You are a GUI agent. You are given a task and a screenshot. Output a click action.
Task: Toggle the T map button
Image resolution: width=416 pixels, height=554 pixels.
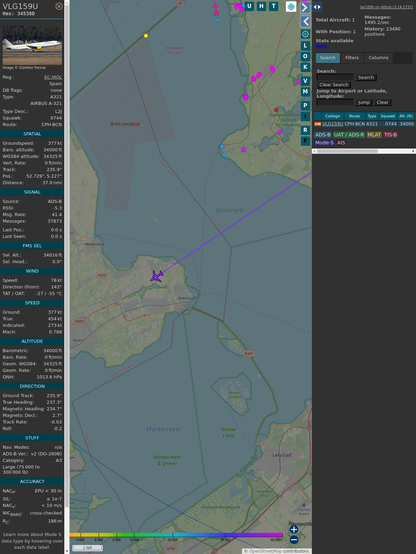[274, 6]
